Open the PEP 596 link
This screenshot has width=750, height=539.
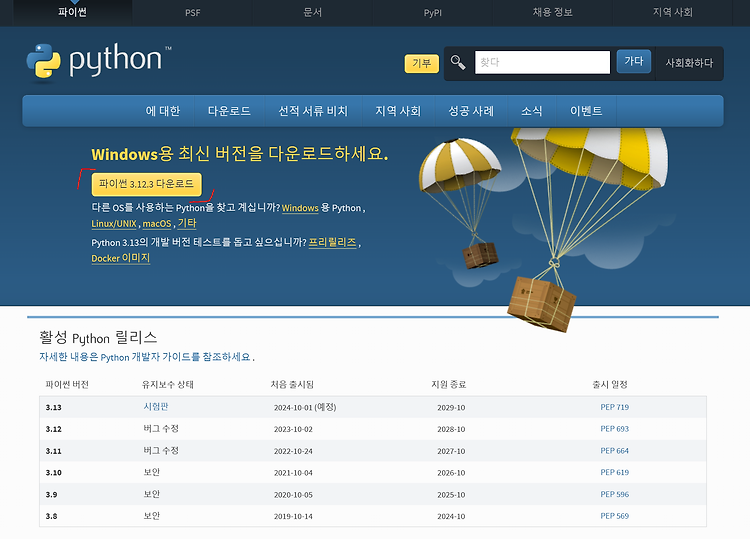pos(615,494)
